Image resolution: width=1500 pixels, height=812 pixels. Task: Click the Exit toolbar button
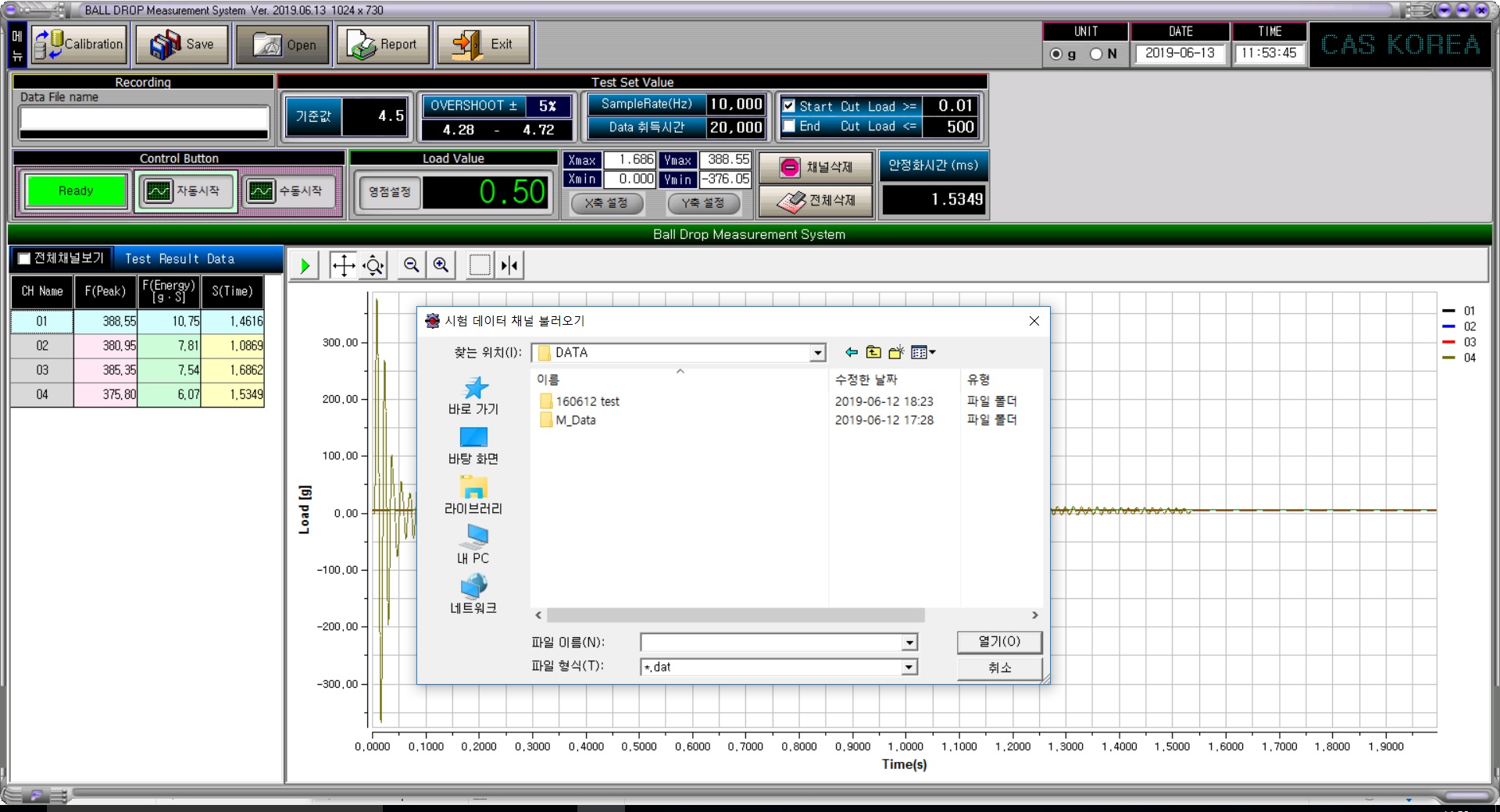[x=484, y=45]
